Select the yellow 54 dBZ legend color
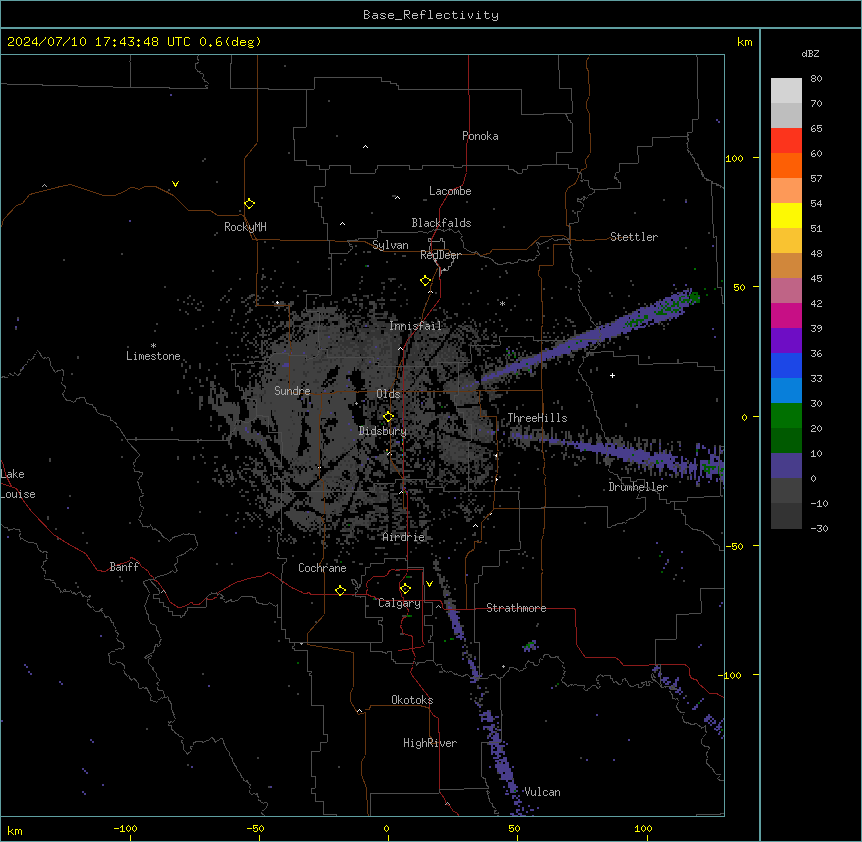 pos(786,215)
